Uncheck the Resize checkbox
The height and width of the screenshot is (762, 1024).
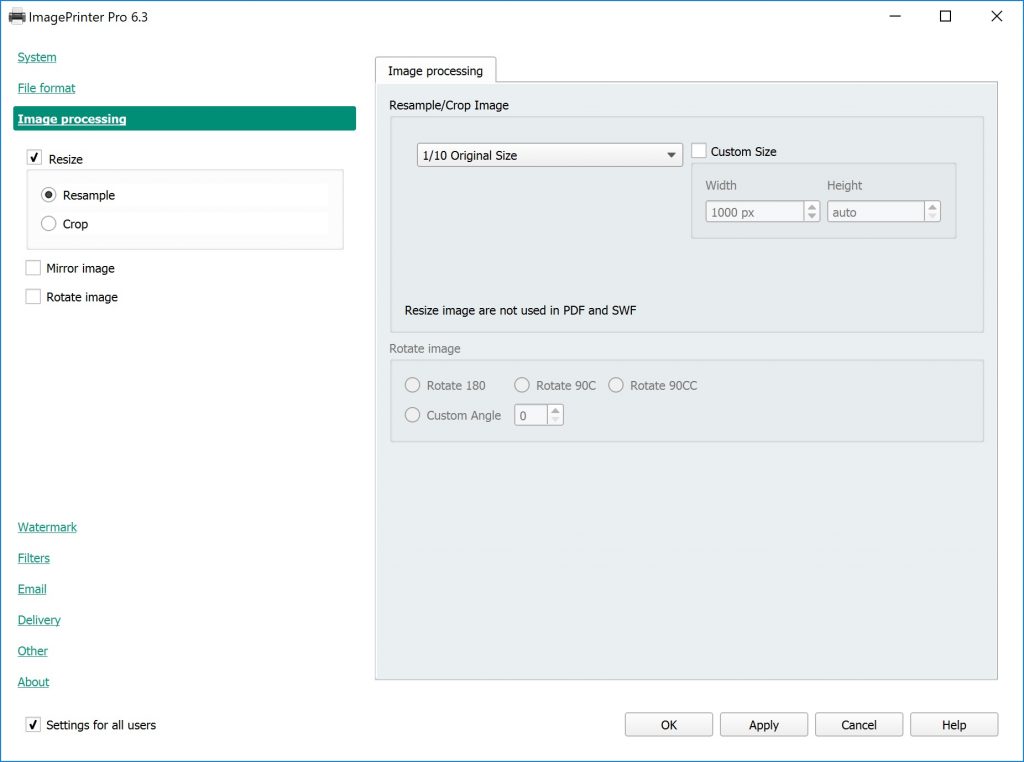tap(34, 158)
